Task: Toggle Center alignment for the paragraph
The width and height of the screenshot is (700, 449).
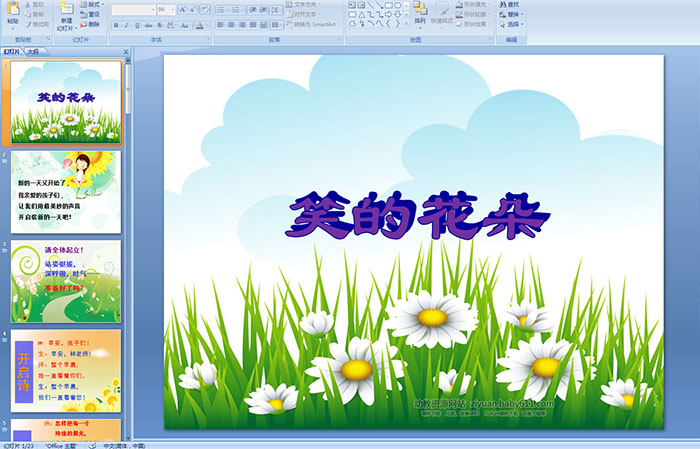Action: click(231, 25)
